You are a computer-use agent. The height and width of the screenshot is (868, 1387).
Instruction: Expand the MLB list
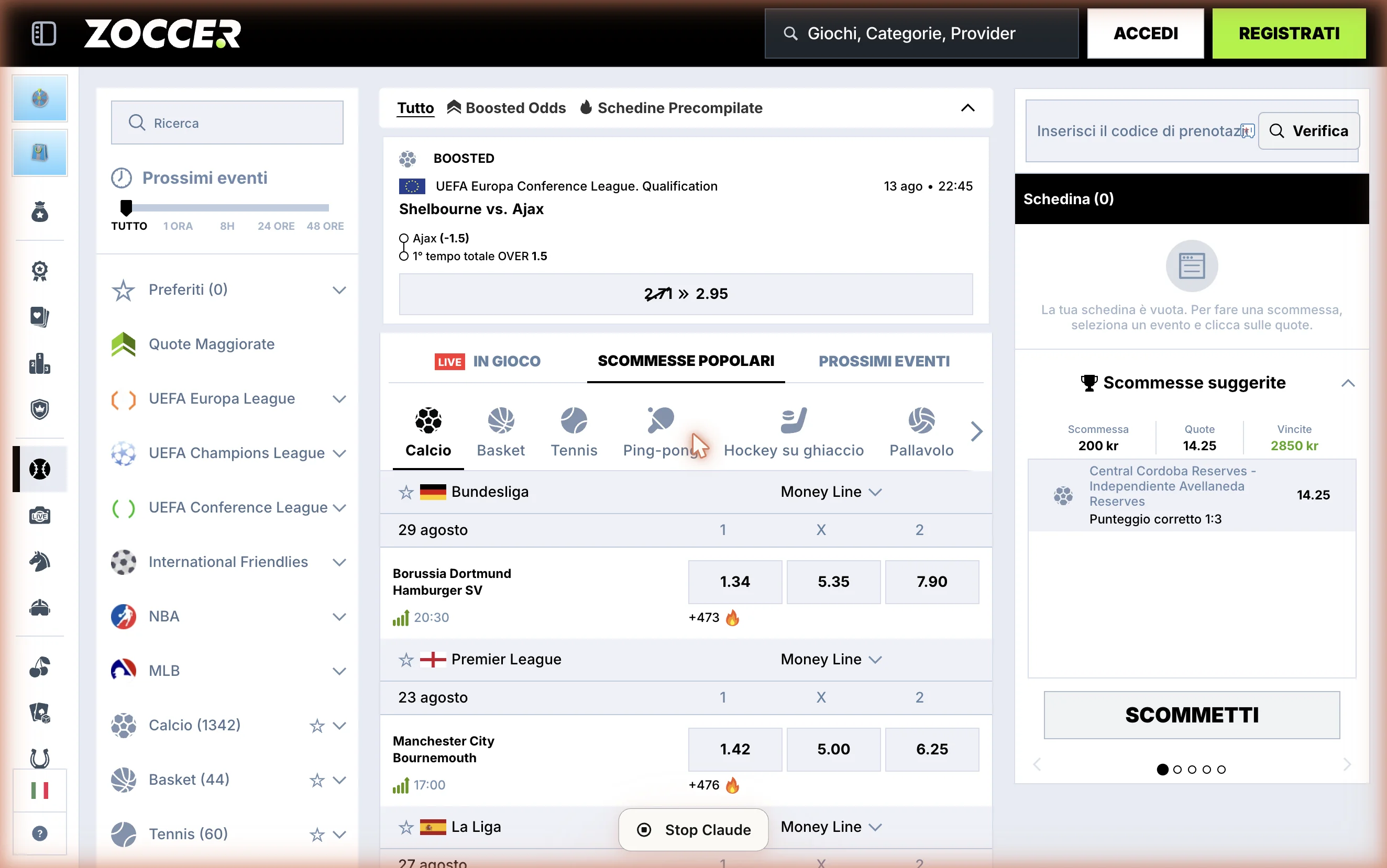[339, 671]
